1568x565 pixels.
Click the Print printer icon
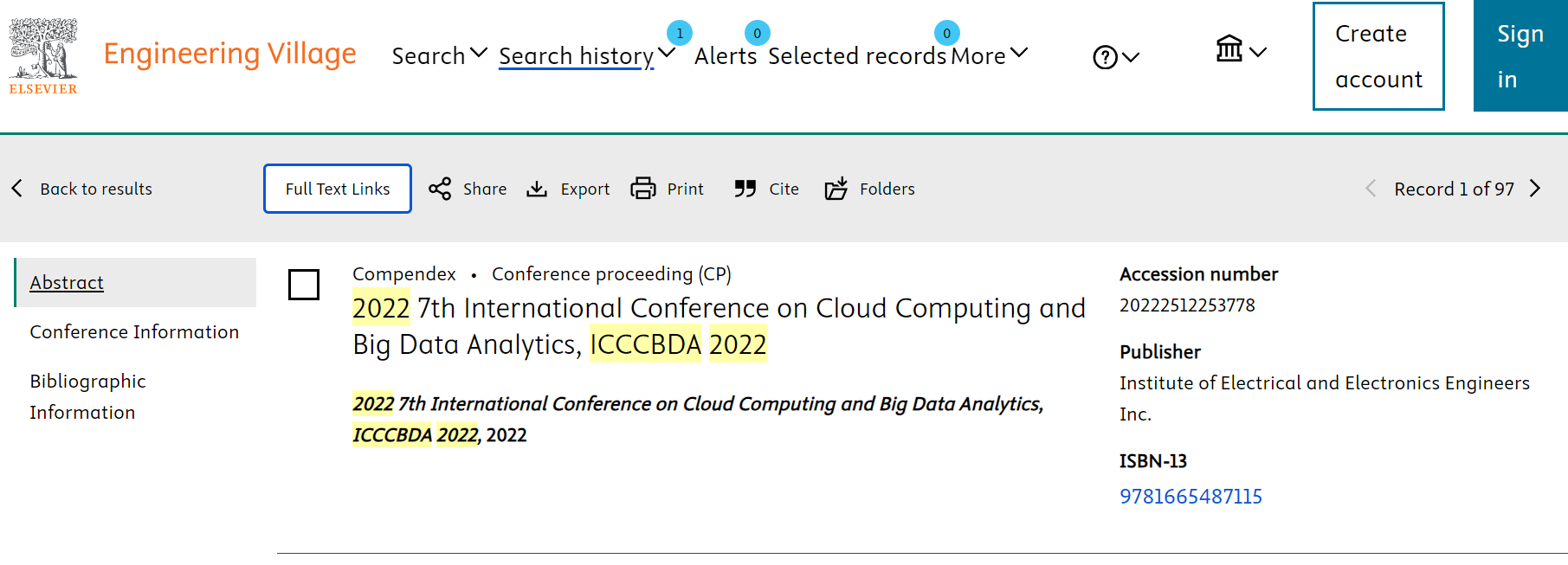[643, 189]
